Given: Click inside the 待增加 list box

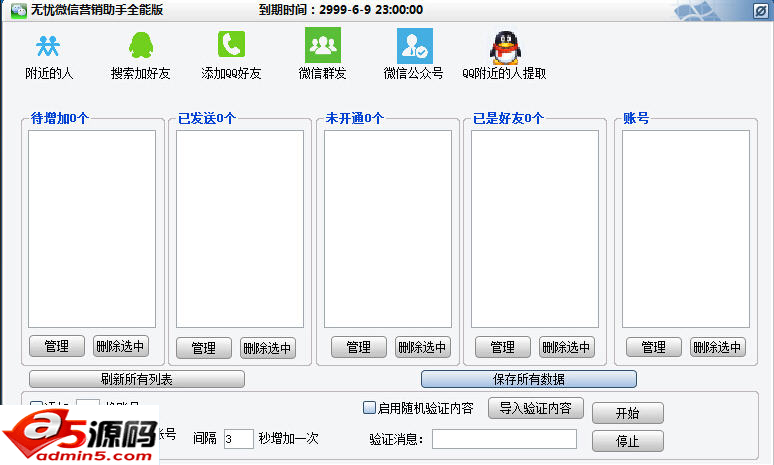Looking at the screenshot, I should coord(92,229).
